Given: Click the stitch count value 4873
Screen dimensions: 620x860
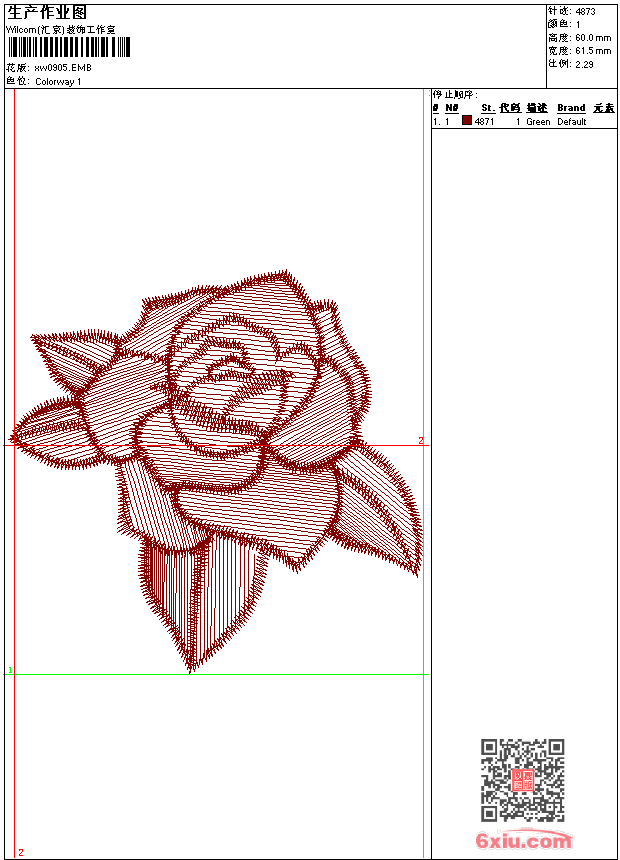Looking at the screenshot, I should point(585,12).
